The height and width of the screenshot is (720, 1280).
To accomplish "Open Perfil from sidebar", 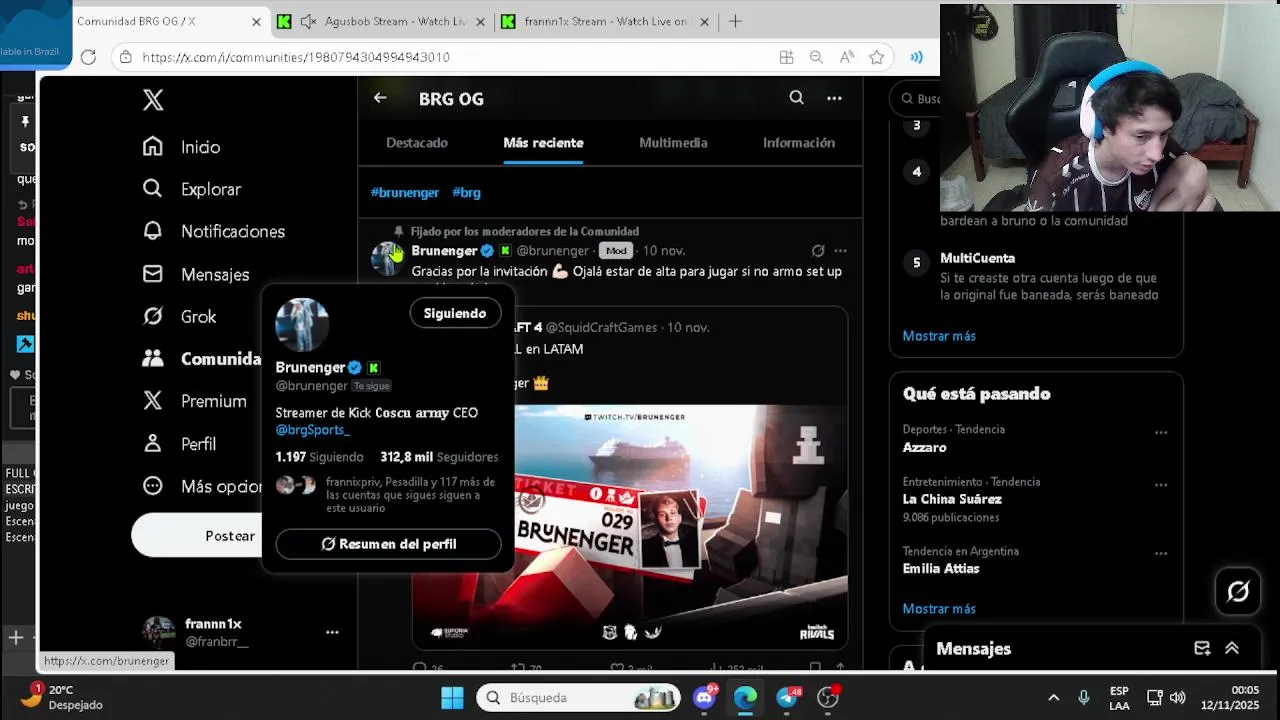I will pos(179,443).
